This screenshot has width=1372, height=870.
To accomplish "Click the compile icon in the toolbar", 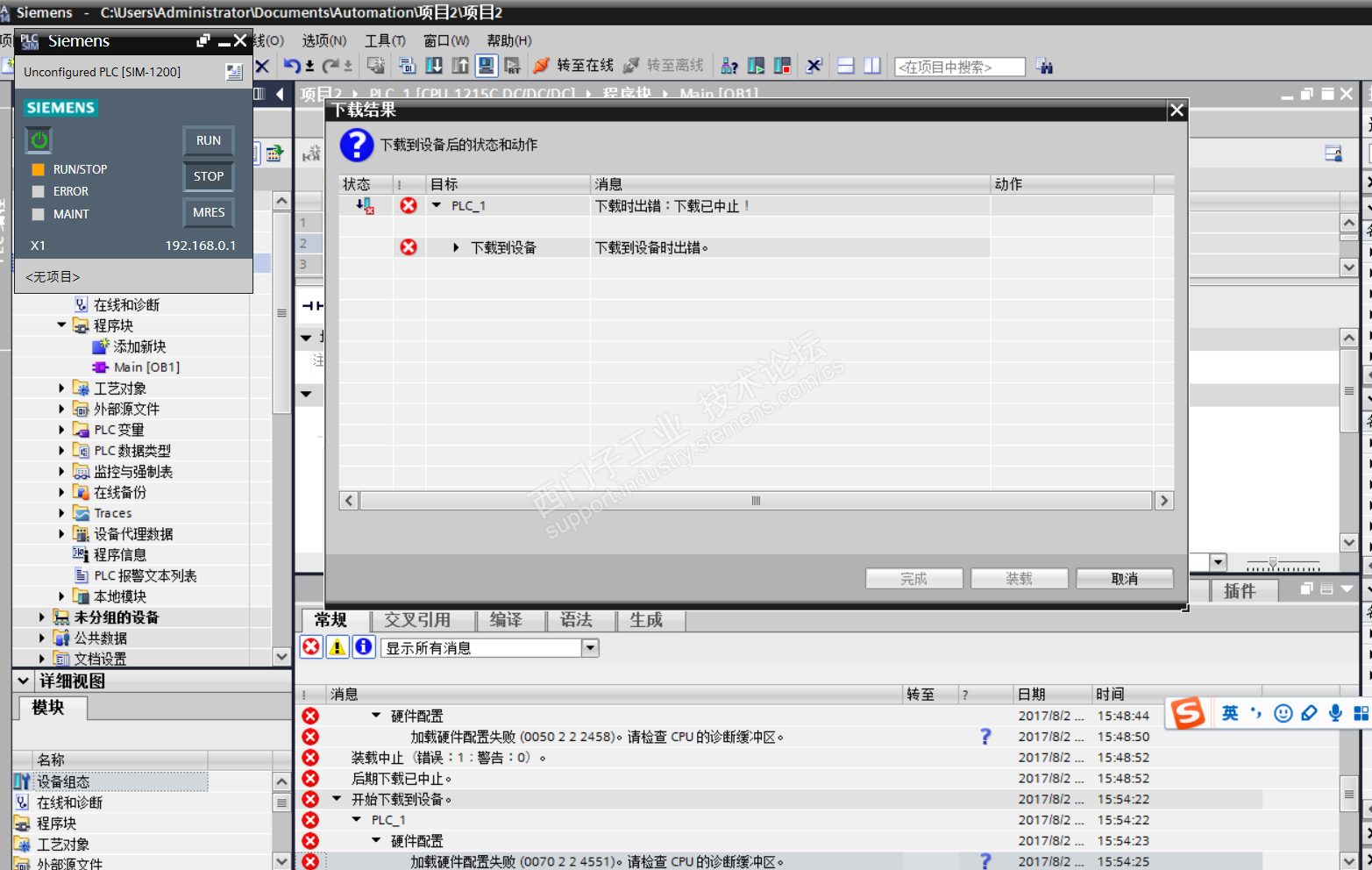I will point(407,66).
